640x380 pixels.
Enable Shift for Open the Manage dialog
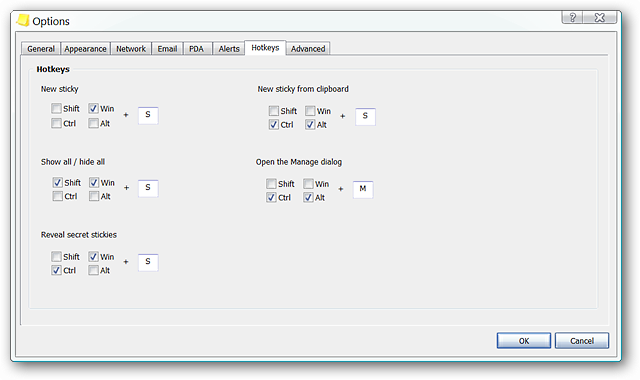click(271, 184)
